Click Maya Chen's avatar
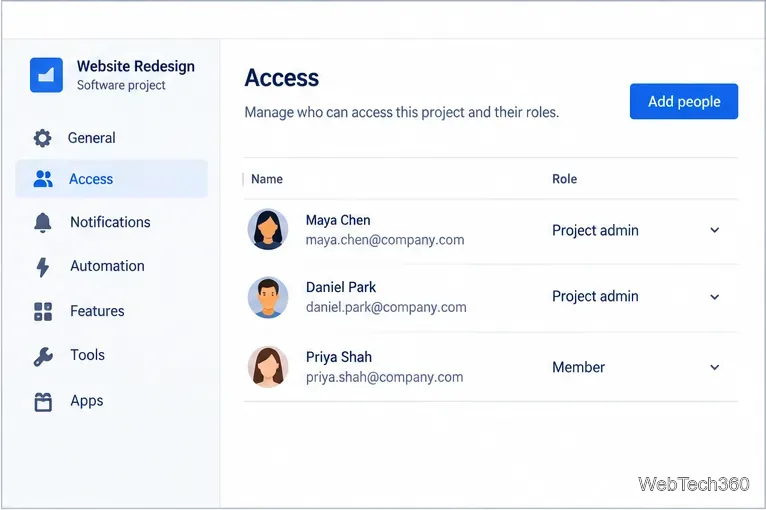This screenshot has height=510, width=766. click(268, 230)
